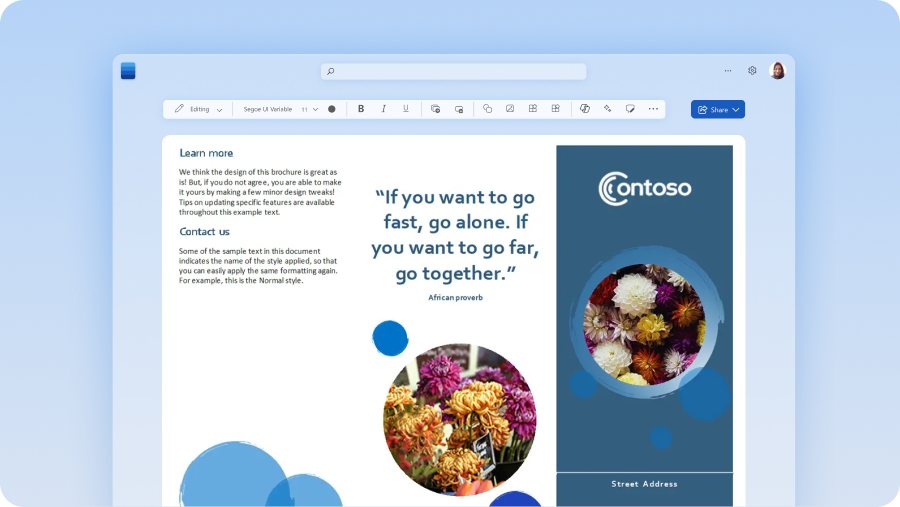
Task: Toggle italic formatting
Action: coord(383,109)
